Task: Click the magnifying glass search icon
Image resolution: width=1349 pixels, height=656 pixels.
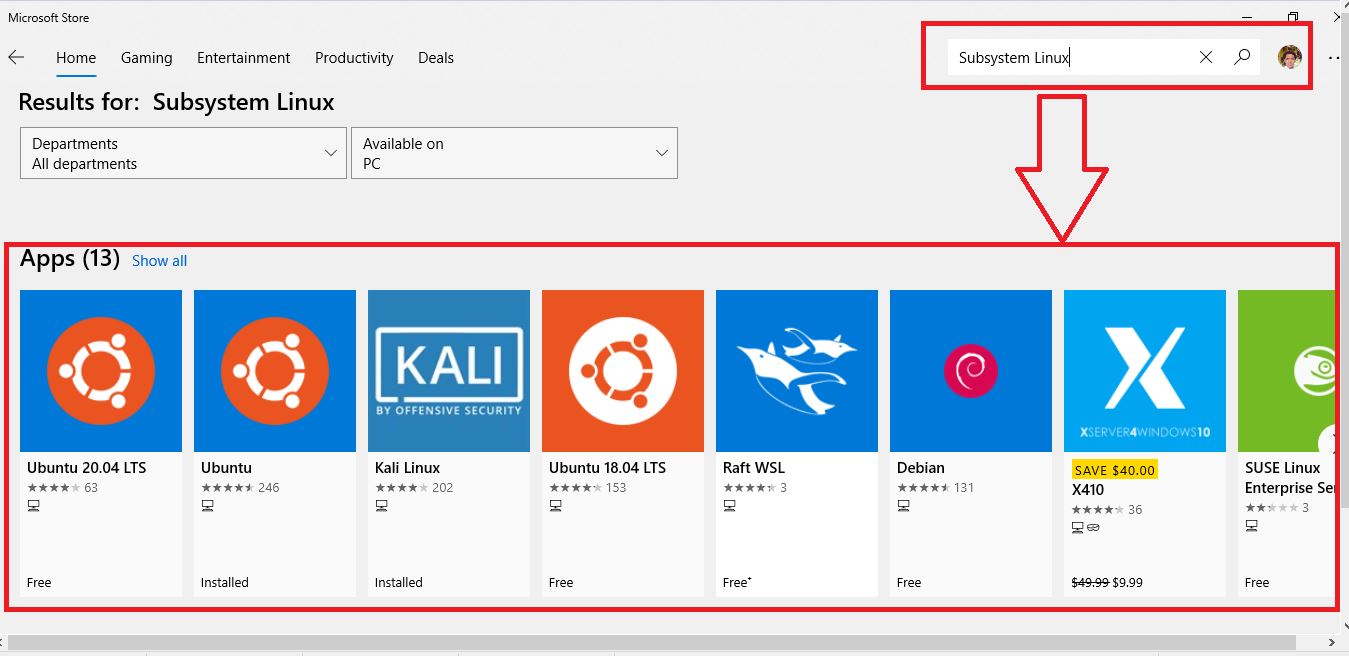Action: 1242,57
